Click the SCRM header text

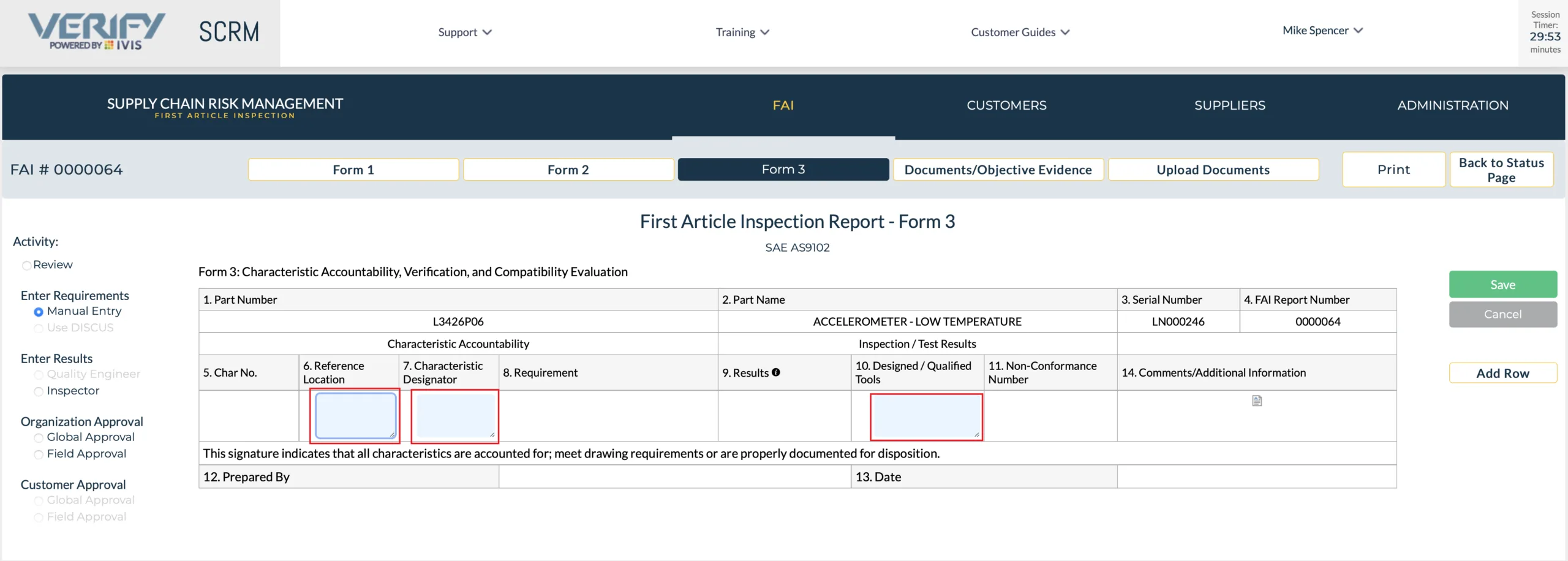point(229,32)
